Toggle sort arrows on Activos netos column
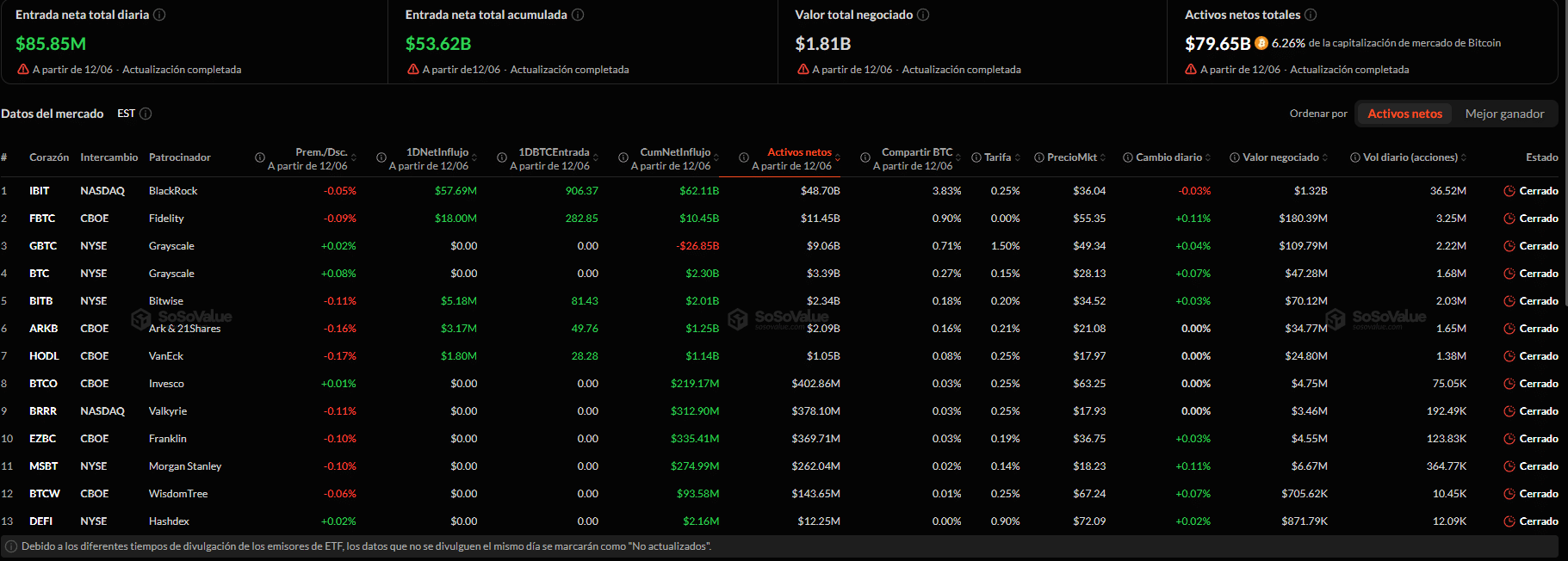 pyautogui.click(x=838, y=157)
